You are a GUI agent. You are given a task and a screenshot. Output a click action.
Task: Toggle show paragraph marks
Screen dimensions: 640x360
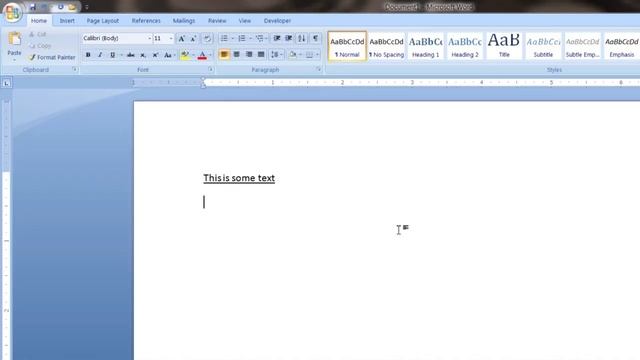pyautogui.click(x=315, y=38)
